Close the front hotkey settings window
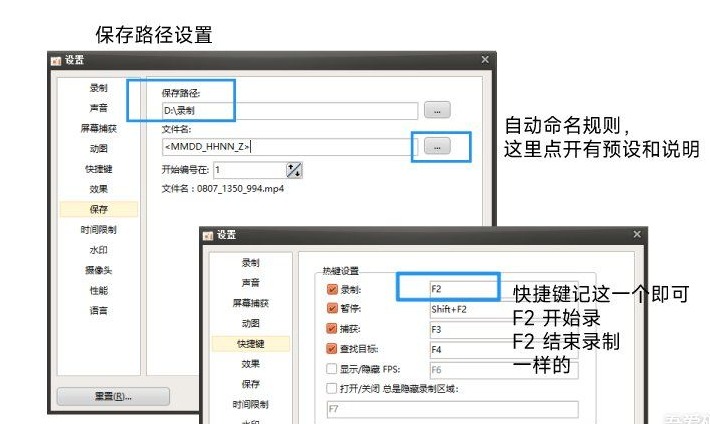 pos(637,234)
